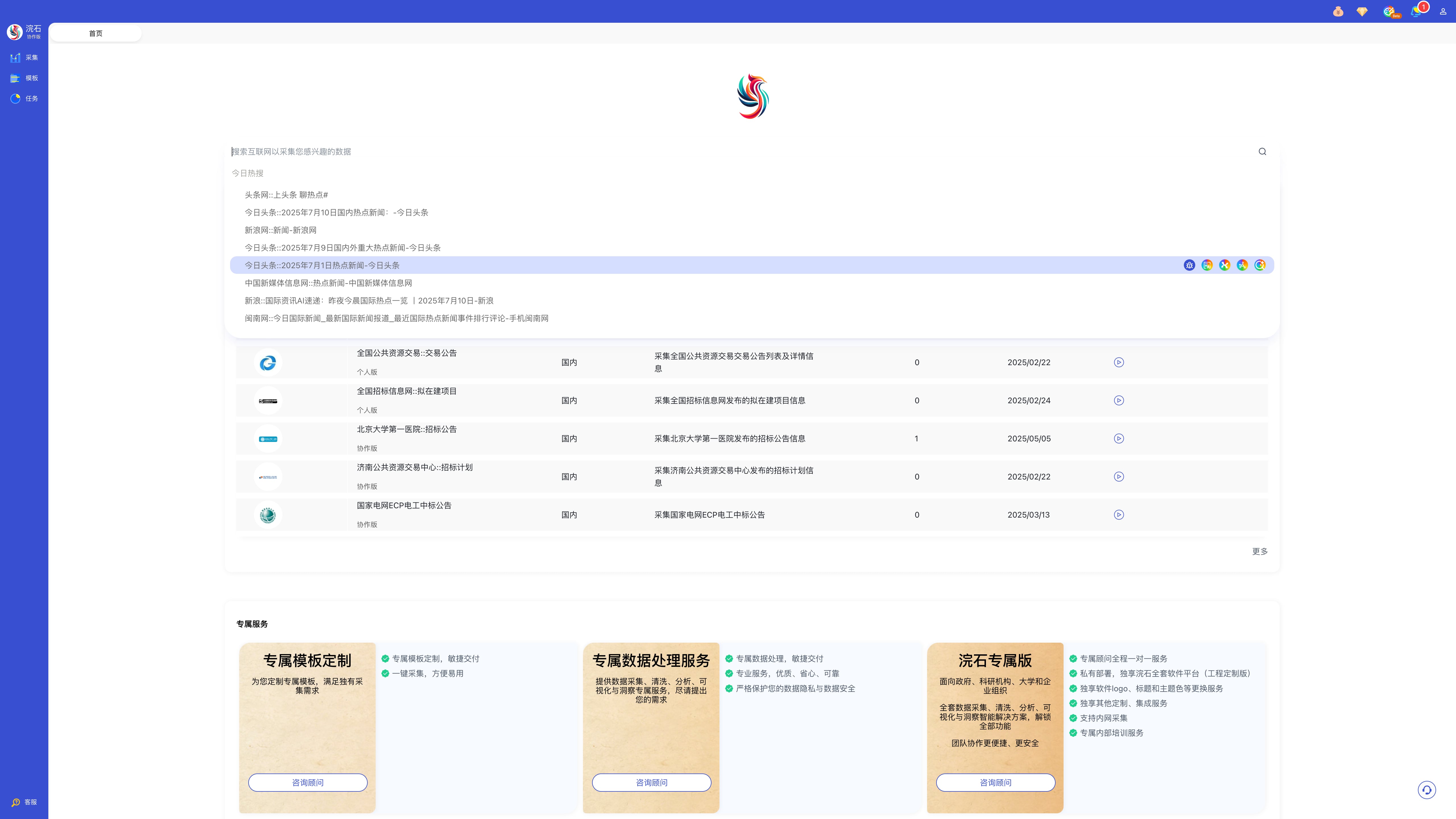Click the gold diamond VIP icon

click(x=1362, y=12)
